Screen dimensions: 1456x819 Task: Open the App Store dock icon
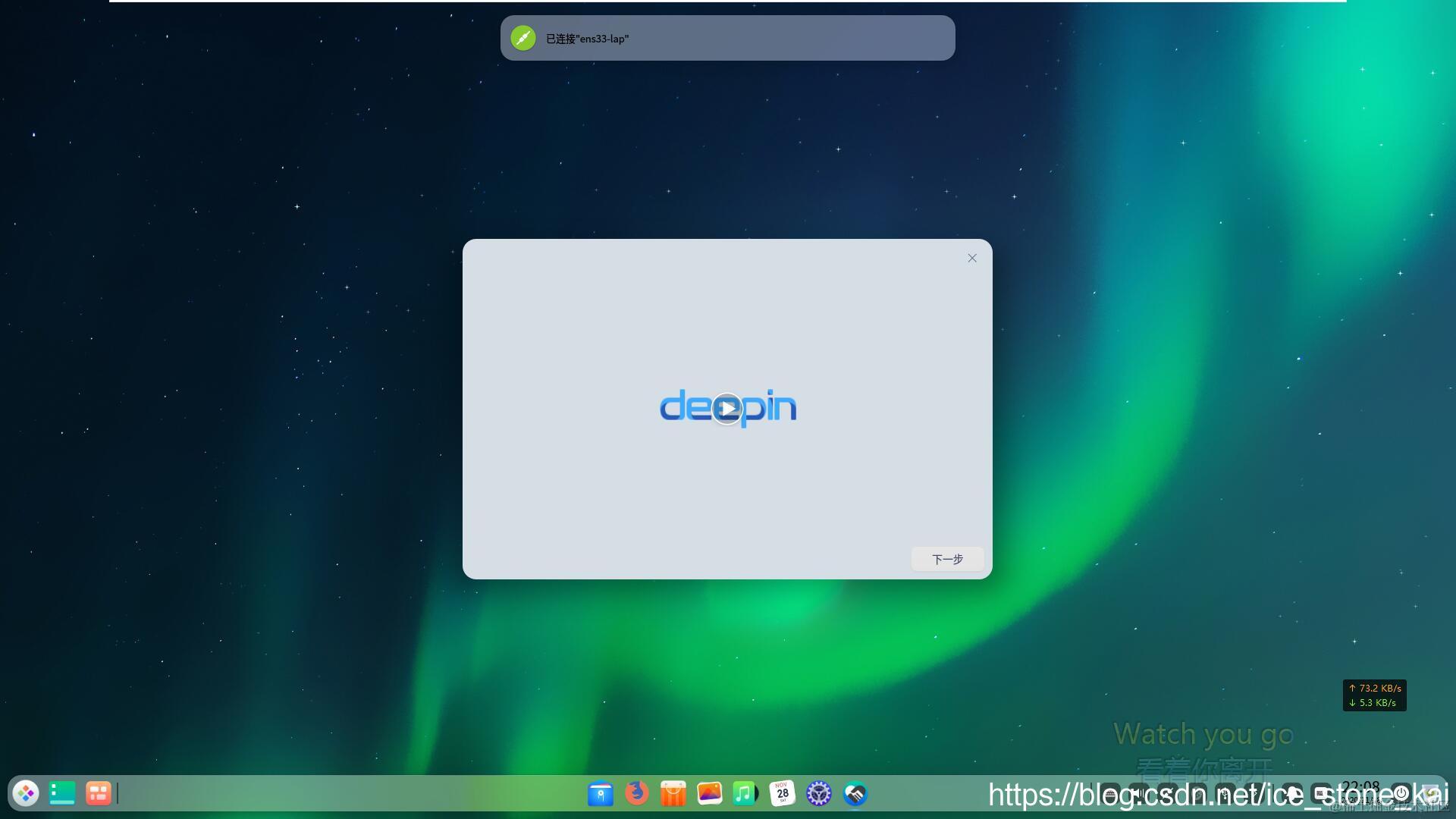tap(673, 794)
